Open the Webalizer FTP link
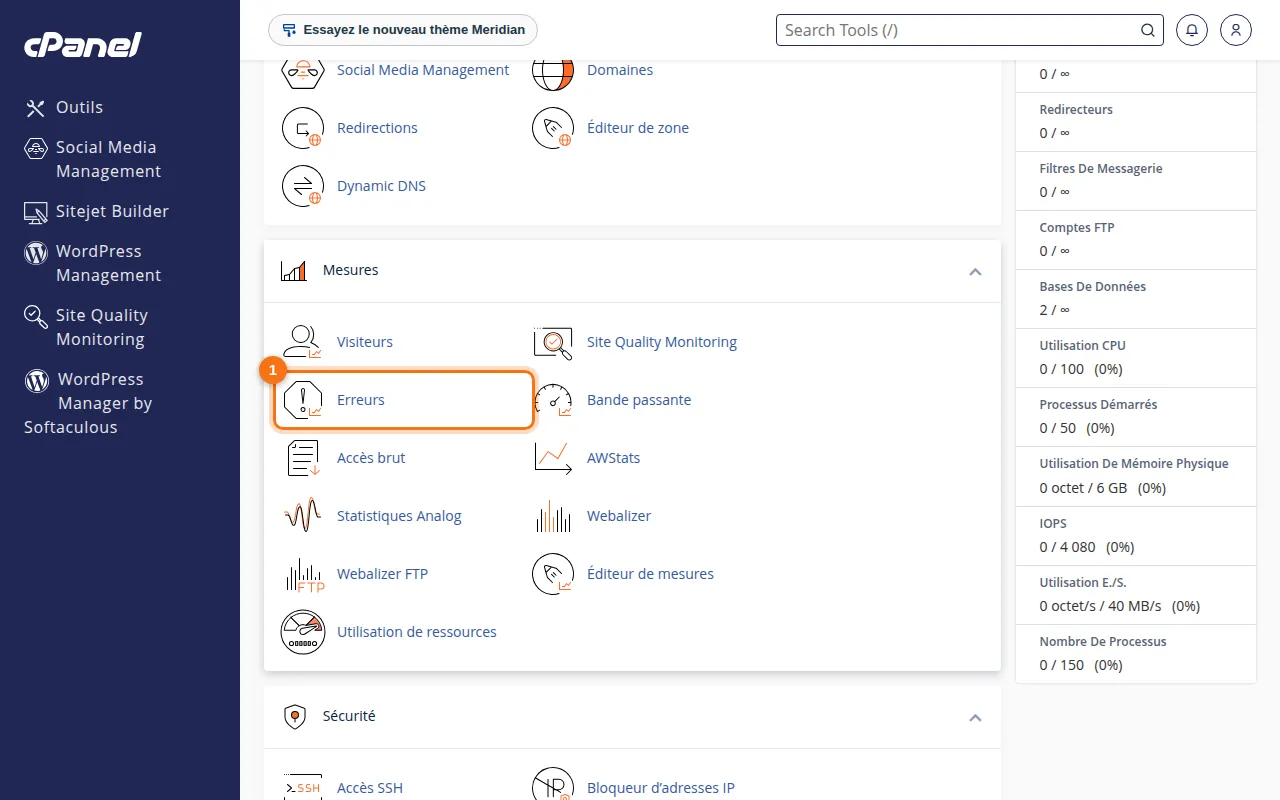 tap(382, 574)
